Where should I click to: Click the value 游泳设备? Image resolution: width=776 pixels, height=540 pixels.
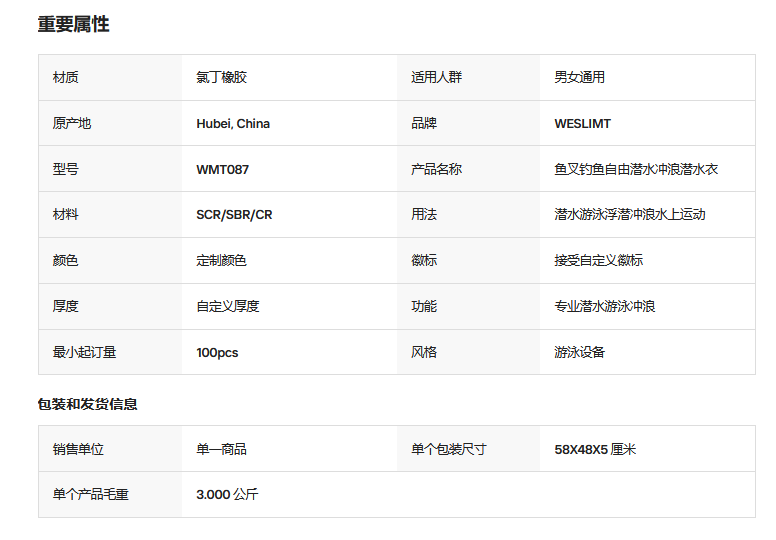tap(580, 352)
